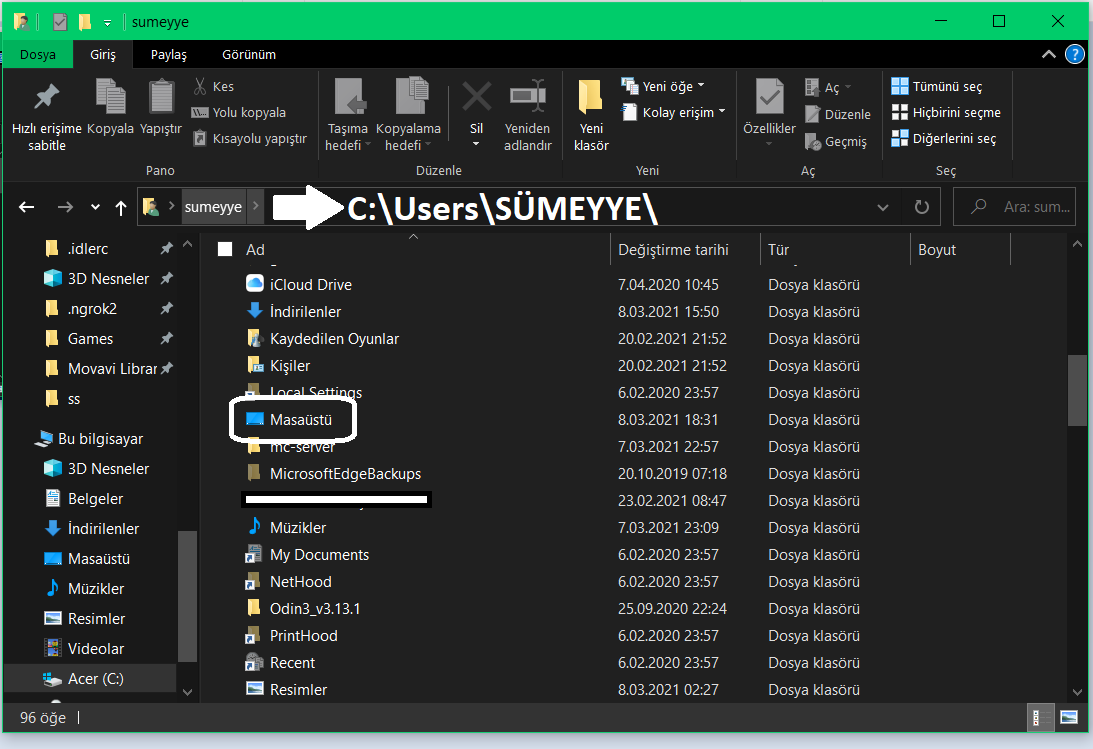This screenshot has width=1093, height=749.
Task: Open Özellikler (Properties)
Action: 769,110
